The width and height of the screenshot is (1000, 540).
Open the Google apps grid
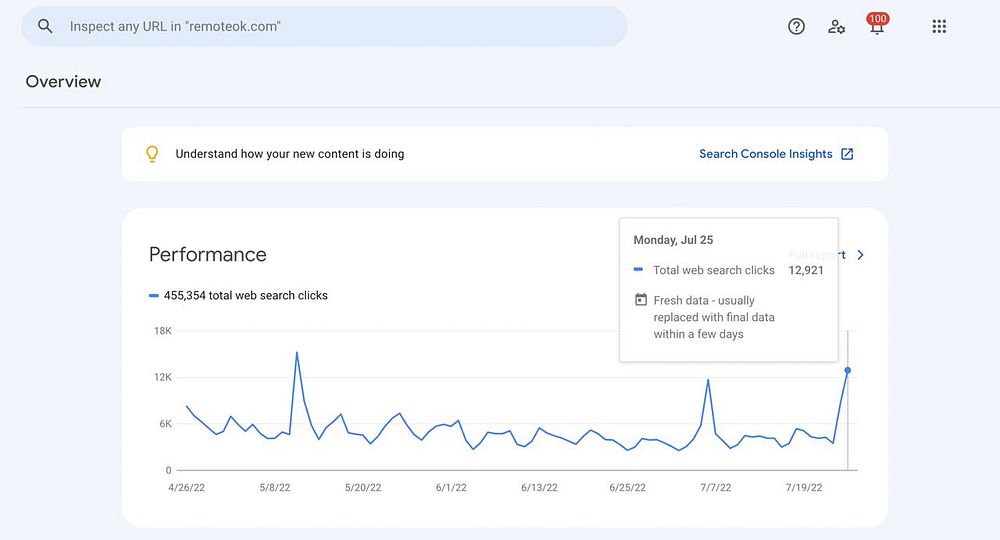coord(939,27)
